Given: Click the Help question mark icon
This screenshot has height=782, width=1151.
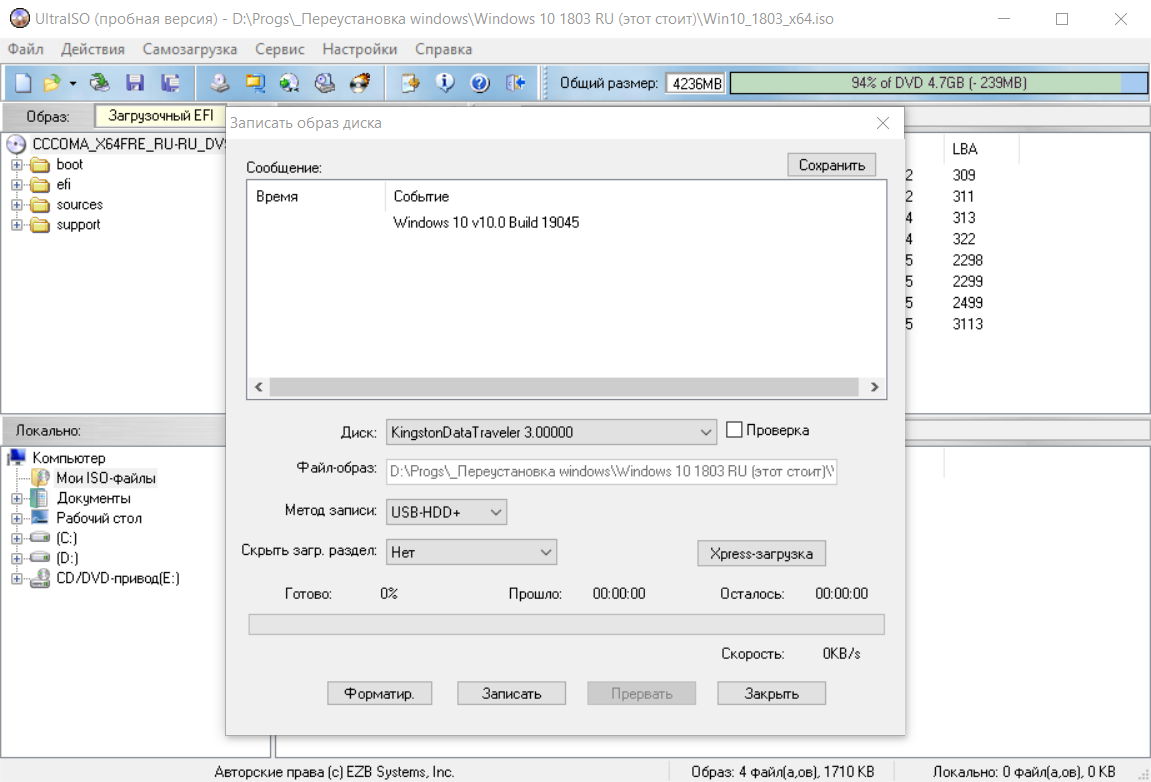Looking at the screenshot, I should click(480, 83).
